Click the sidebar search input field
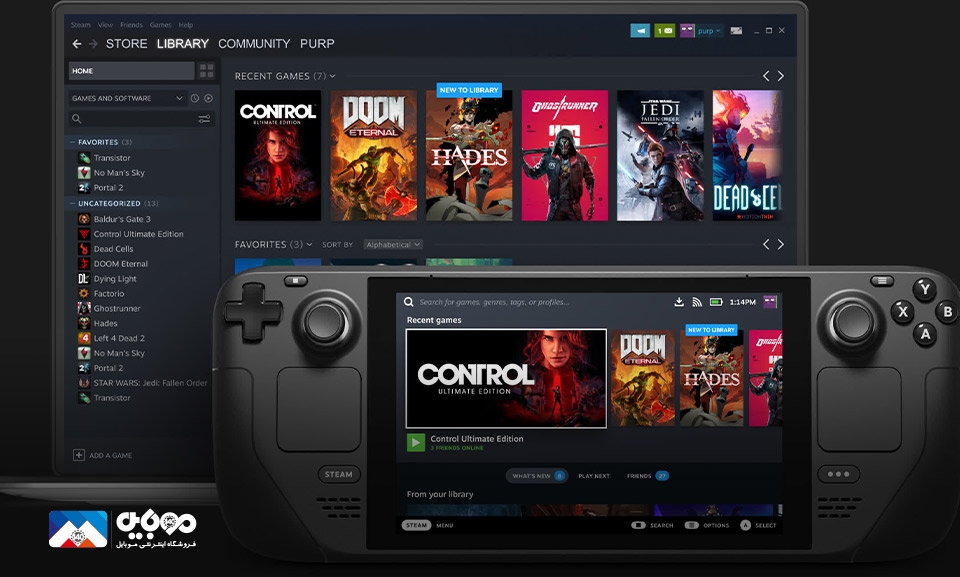The image size is (960, 577). 141,118
